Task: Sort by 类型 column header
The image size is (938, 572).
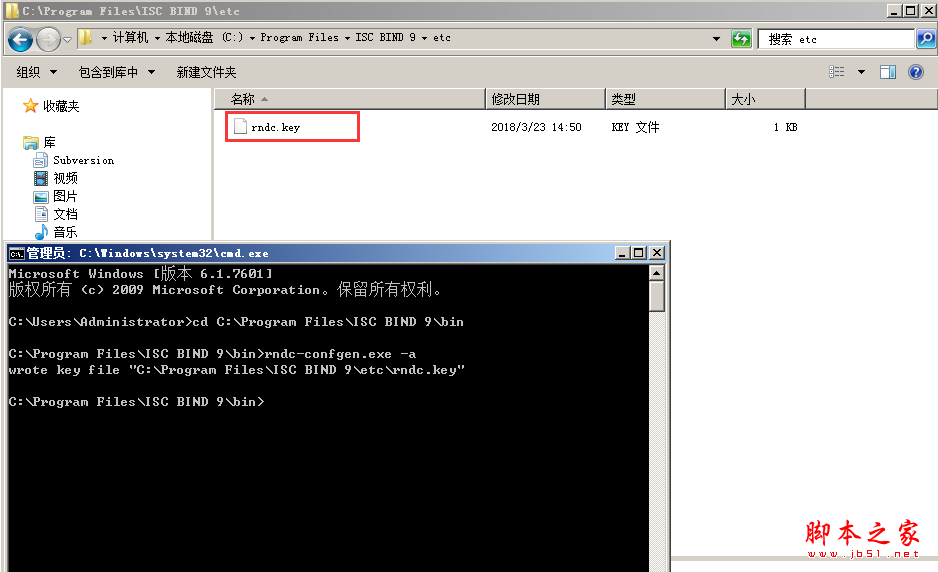Action: point(666,99)
